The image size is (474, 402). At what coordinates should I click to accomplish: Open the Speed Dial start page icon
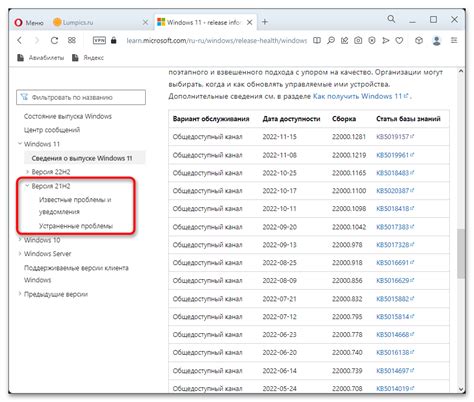[x=72, y=40]
